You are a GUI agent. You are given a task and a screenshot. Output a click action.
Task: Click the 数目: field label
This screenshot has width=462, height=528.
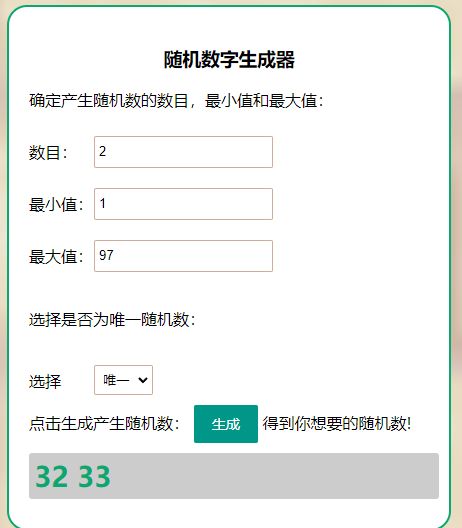point(48,153)
